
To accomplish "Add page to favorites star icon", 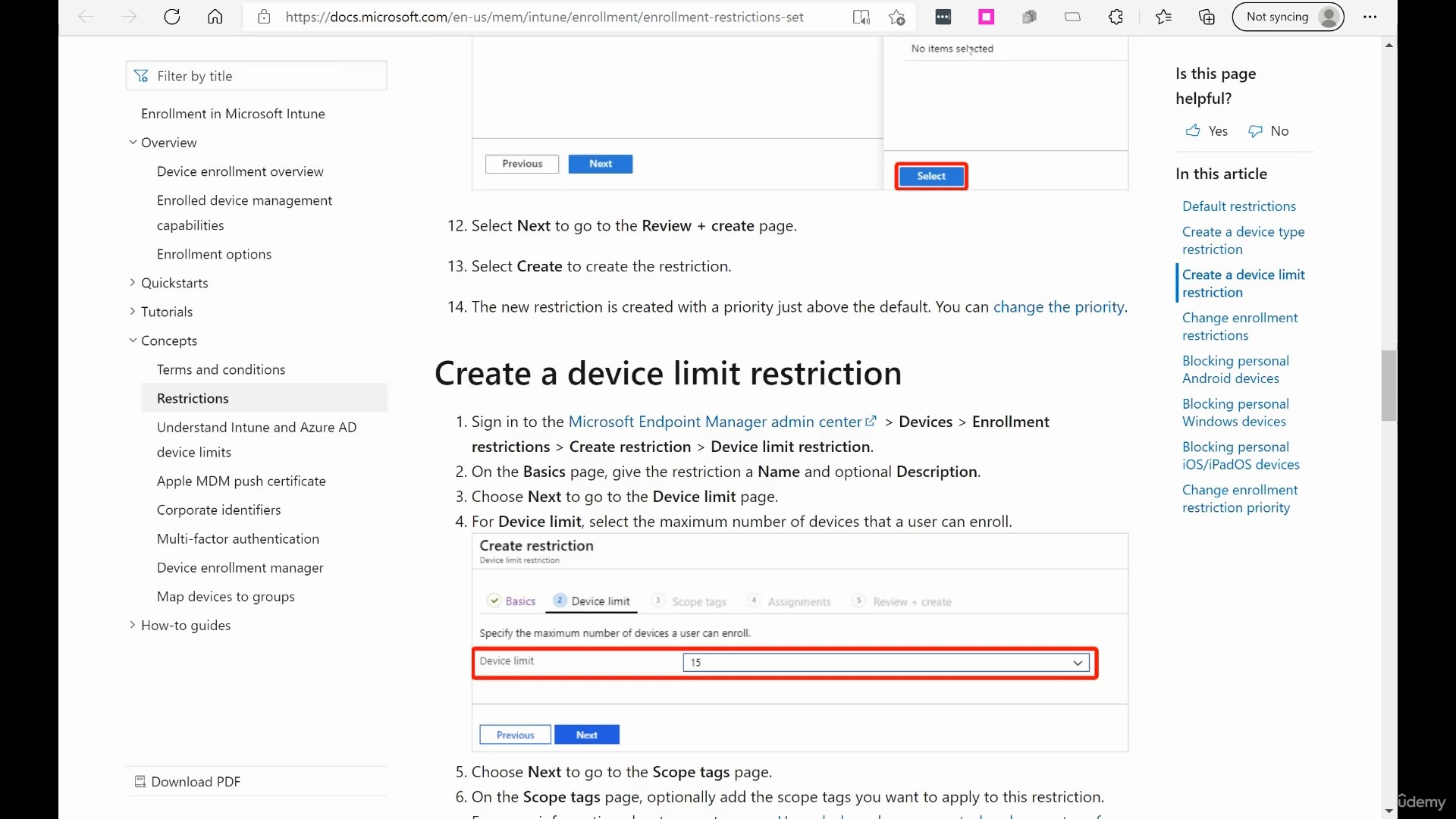I will (897, 17).
